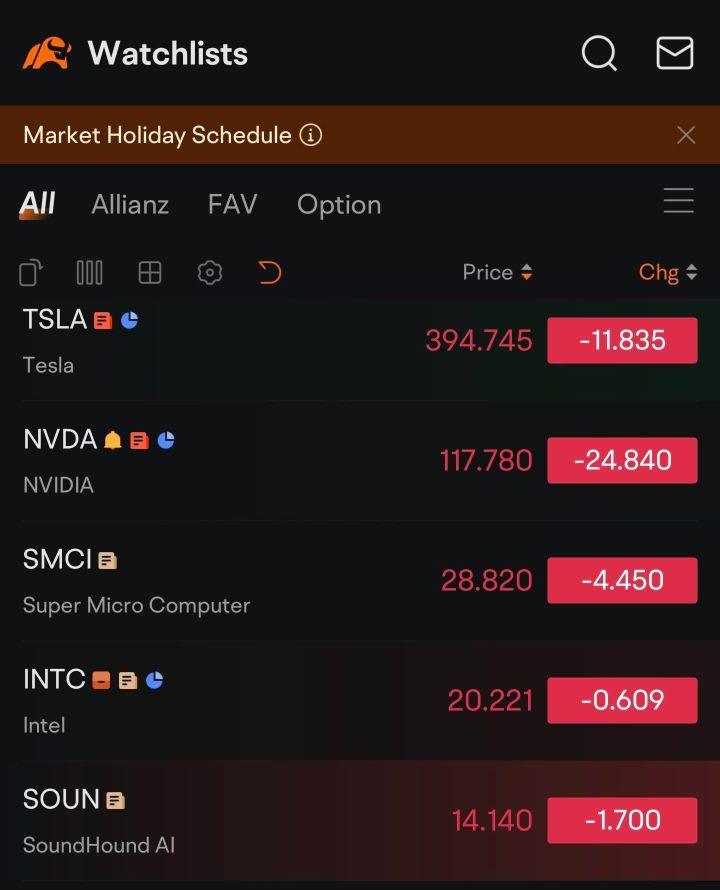Image resolution: width=720 pixels, height=890 pixels.
Task: Open the Super Micro Computer row
Action: [x=360, y=581]
